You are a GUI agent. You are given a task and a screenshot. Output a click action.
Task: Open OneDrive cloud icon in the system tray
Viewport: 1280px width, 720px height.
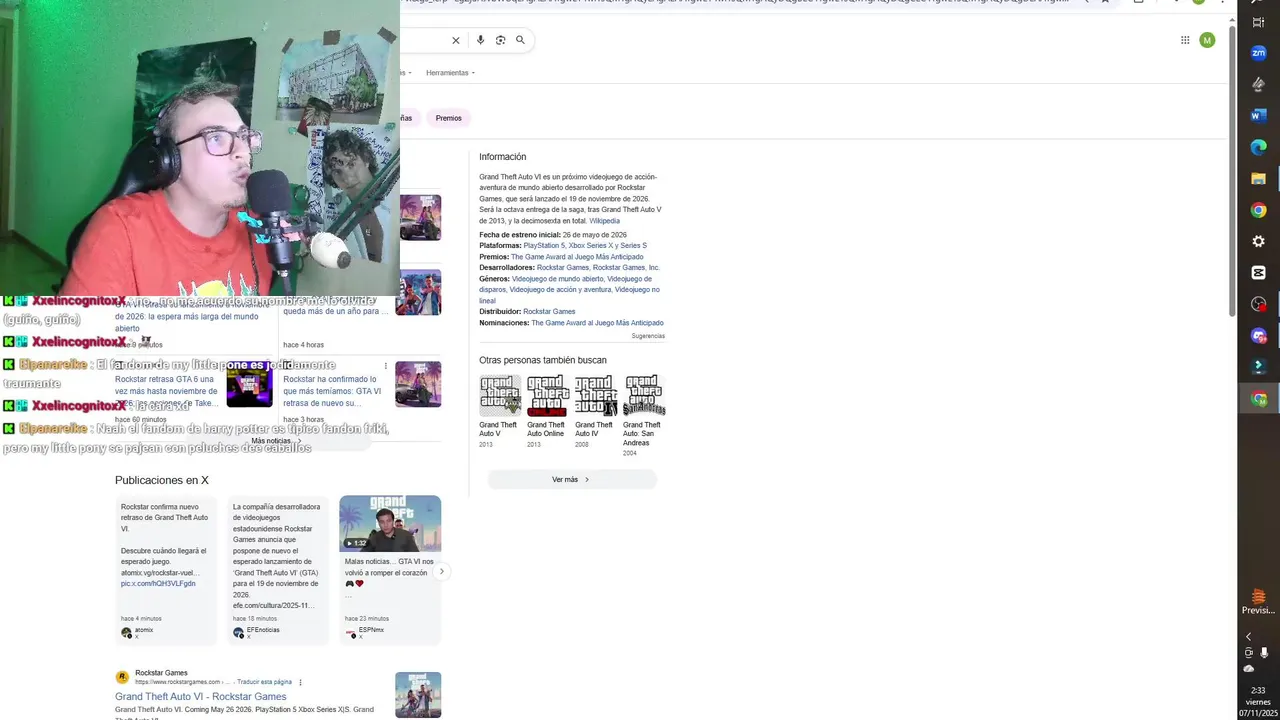tap(1248, 668)
